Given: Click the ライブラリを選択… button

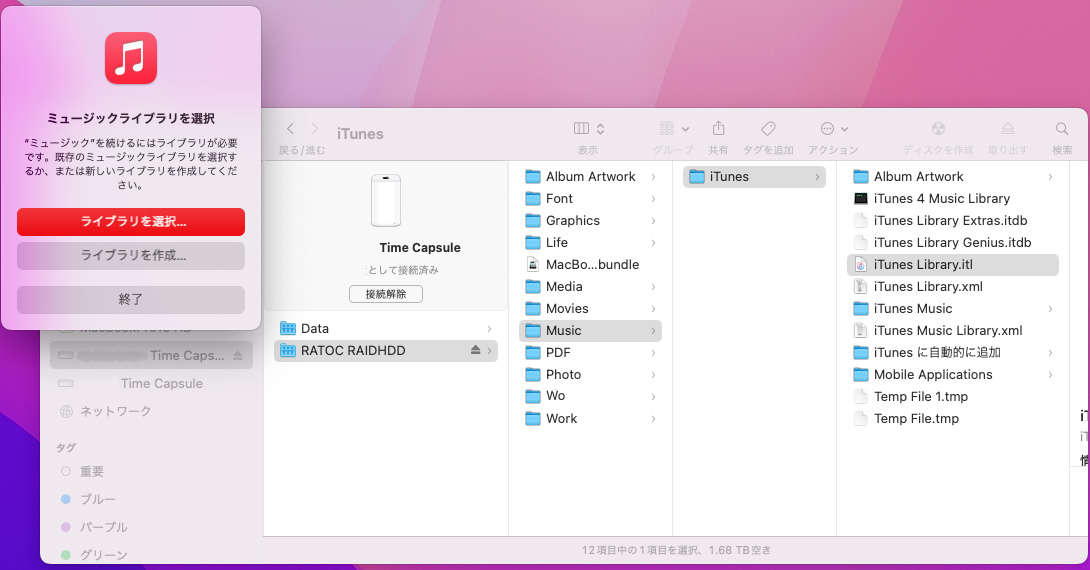Looking at the screenshot, I should (x=131, y=222).
